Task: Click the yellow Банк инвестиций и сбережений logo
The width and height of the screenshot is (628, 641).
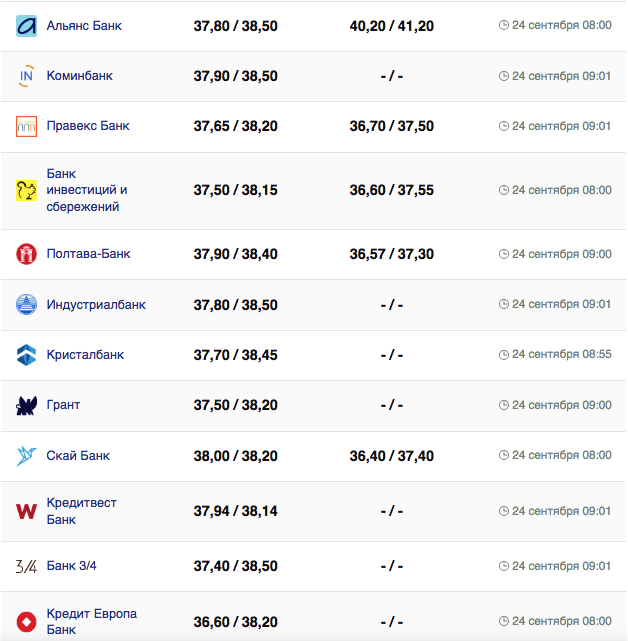Action: pyautogui.click(x=27, y=190)
